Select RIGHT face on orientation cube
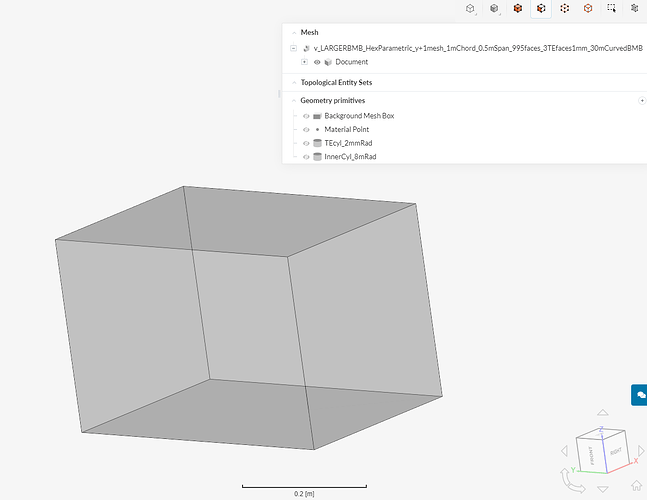The image size is (647, 500). pyautogui.click(x=616, y=451)
